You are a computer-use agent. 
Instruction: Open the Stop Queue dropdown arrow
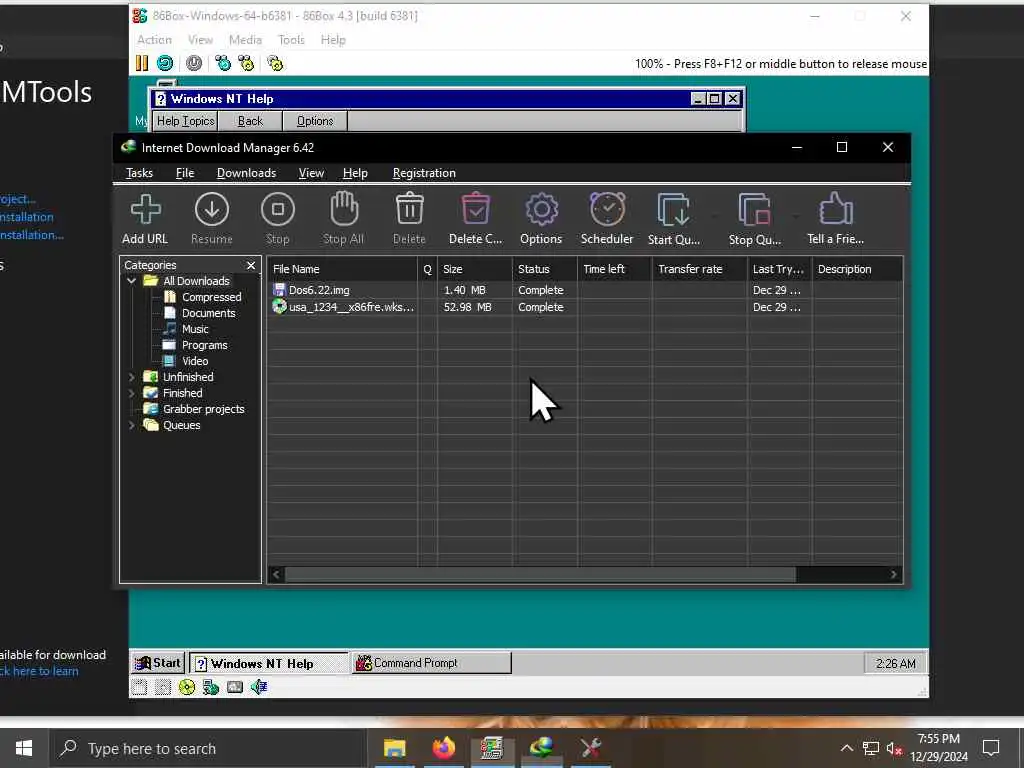tap(796, 216)
